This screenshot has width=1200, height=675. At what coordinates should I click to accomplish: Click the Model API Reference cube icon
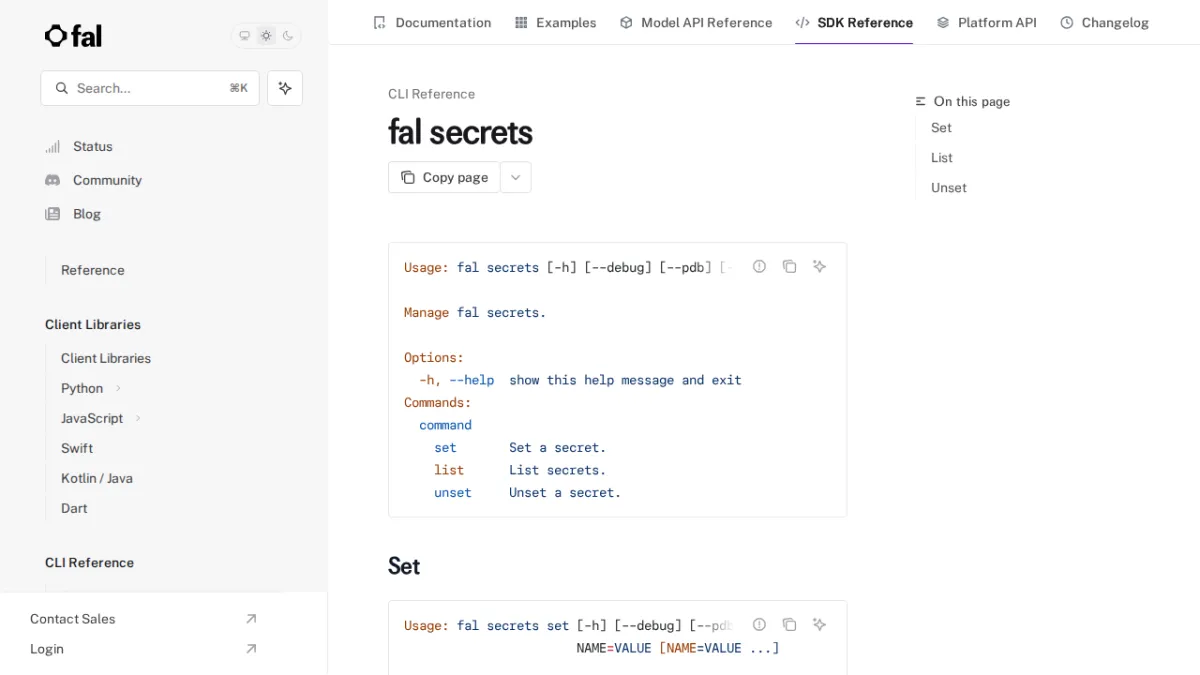pos(626,22)
